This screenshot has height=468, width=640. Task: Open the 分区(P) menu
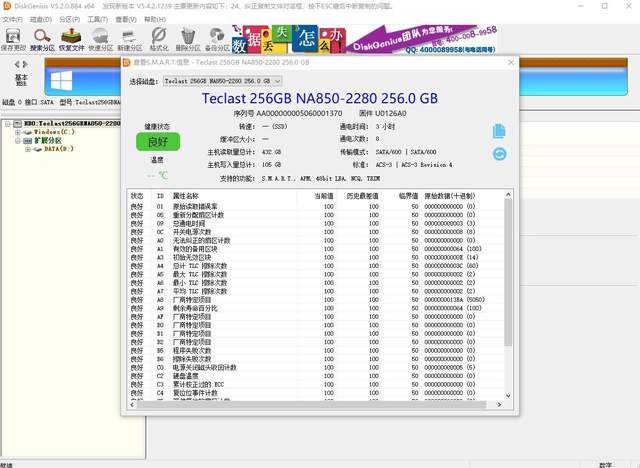[69, 19]
